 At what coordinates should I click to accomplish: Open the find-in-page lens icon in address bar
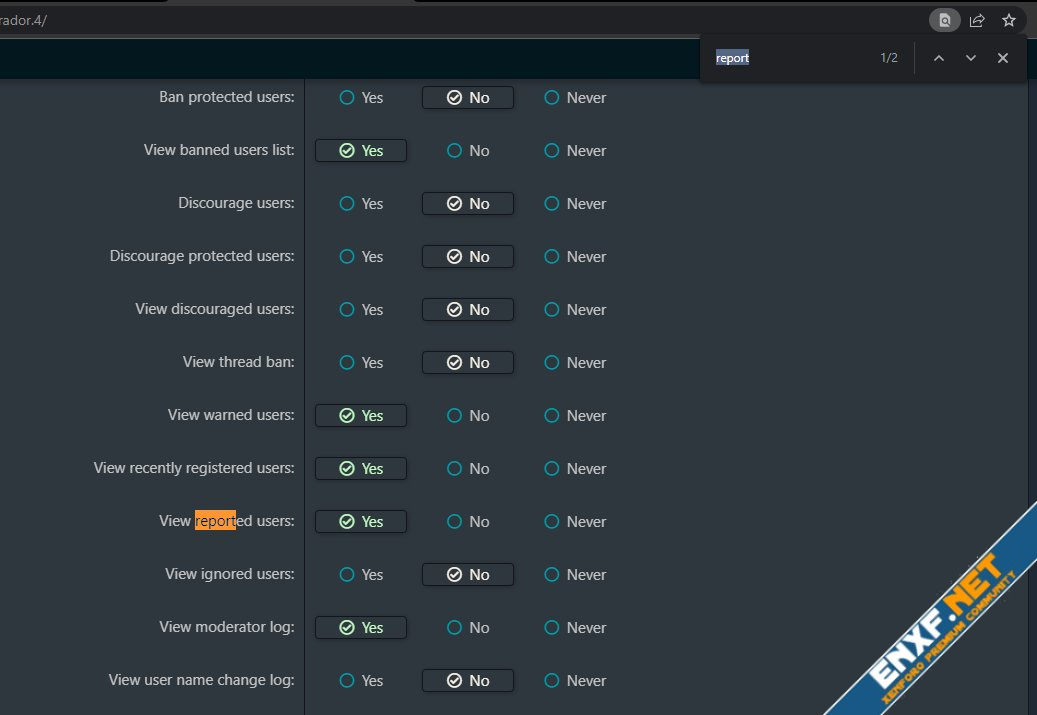click(x=944, y=21)
